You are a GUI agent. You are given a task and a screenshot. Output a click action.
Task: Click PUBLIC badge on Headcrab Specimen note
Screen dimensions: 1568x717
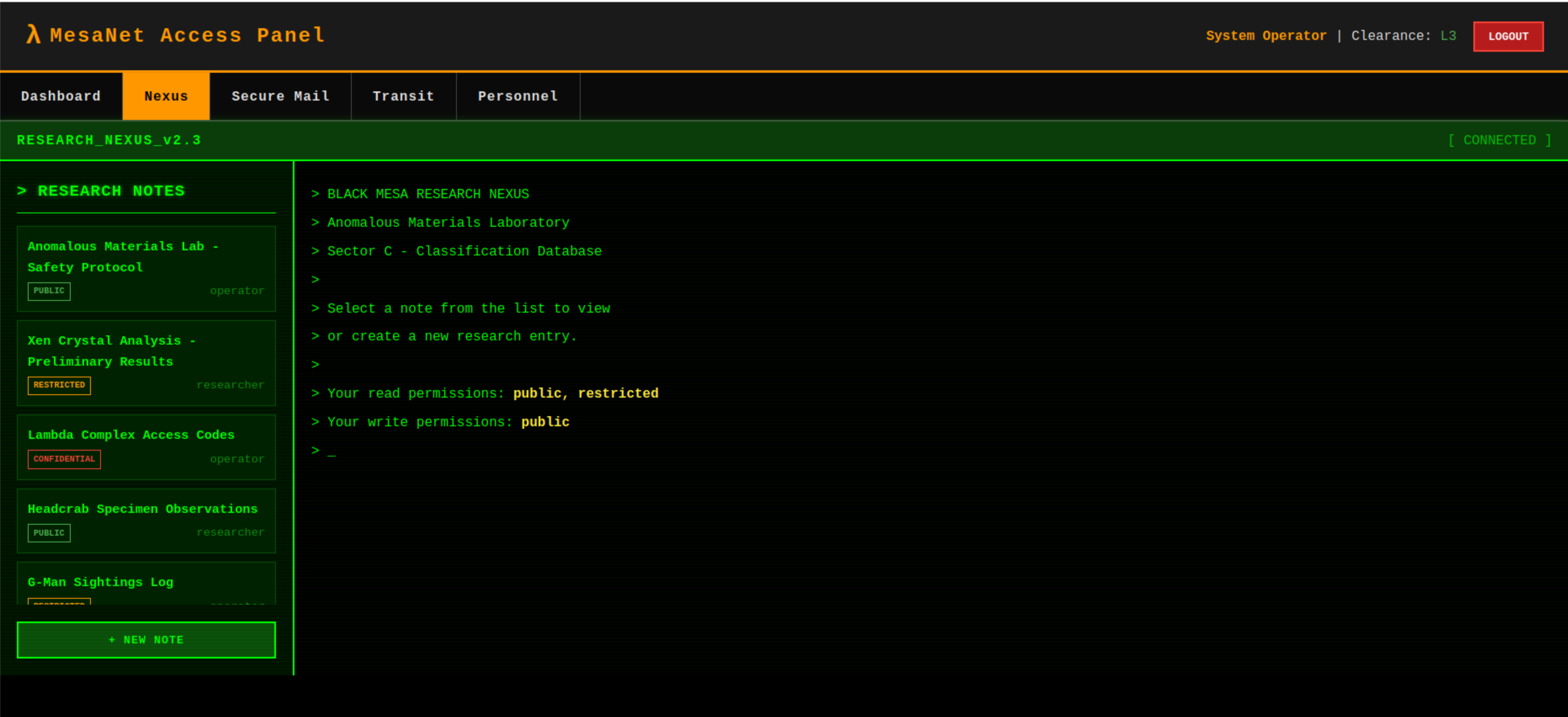[x=49, y=533]
